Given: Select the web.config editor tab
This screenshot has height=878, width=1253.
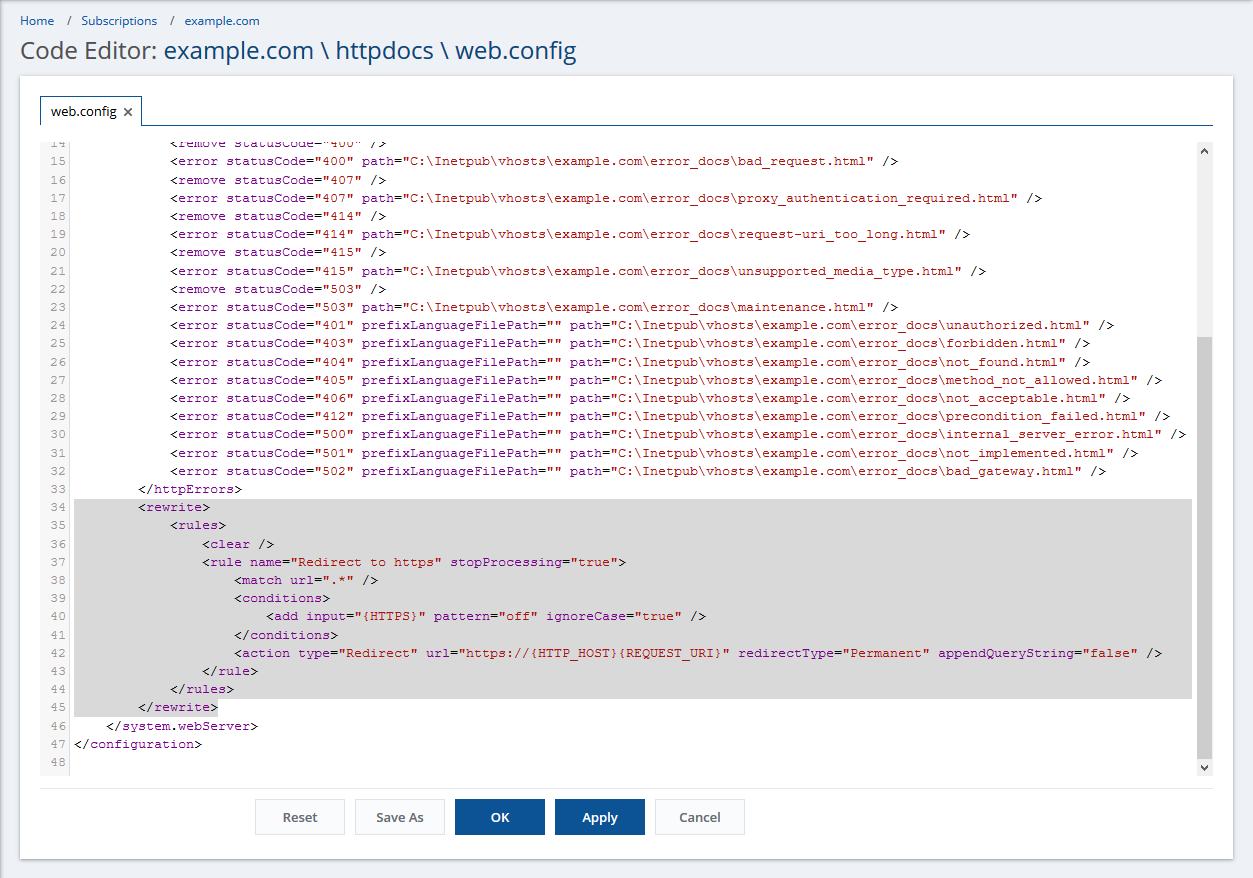Looking at the screenshot, I should tap(84, 111).
